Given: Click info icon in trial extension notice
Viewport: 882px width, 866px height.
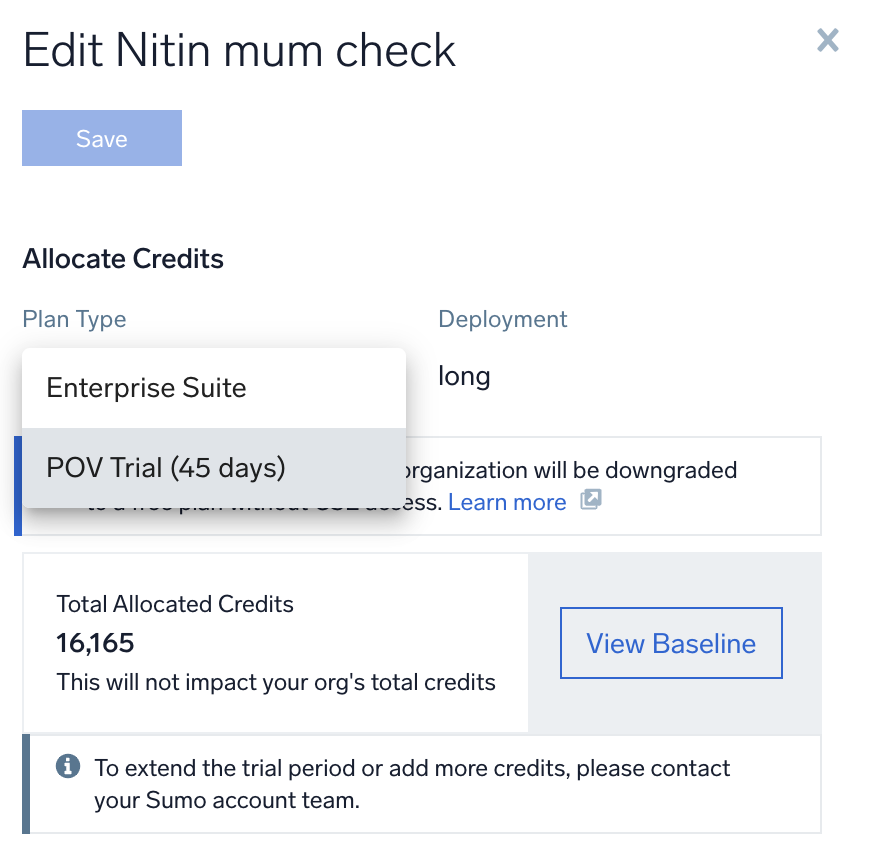Looking at the screenshot, I should [x=68, y=767].
